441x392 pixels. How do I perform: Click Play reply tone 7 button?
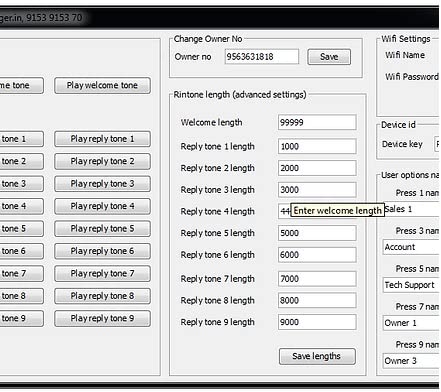coord(102,274)
